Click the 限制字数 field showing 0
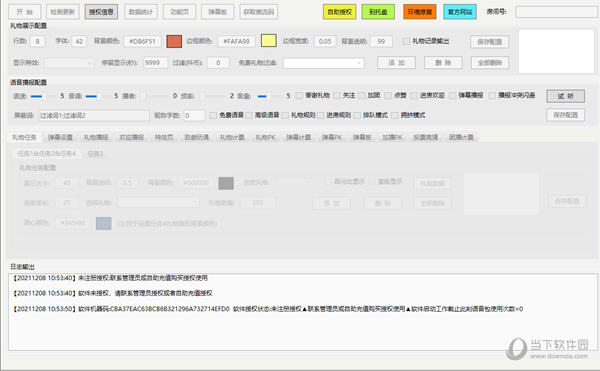This screenshot has height=371, width=600. pos(194,116)
